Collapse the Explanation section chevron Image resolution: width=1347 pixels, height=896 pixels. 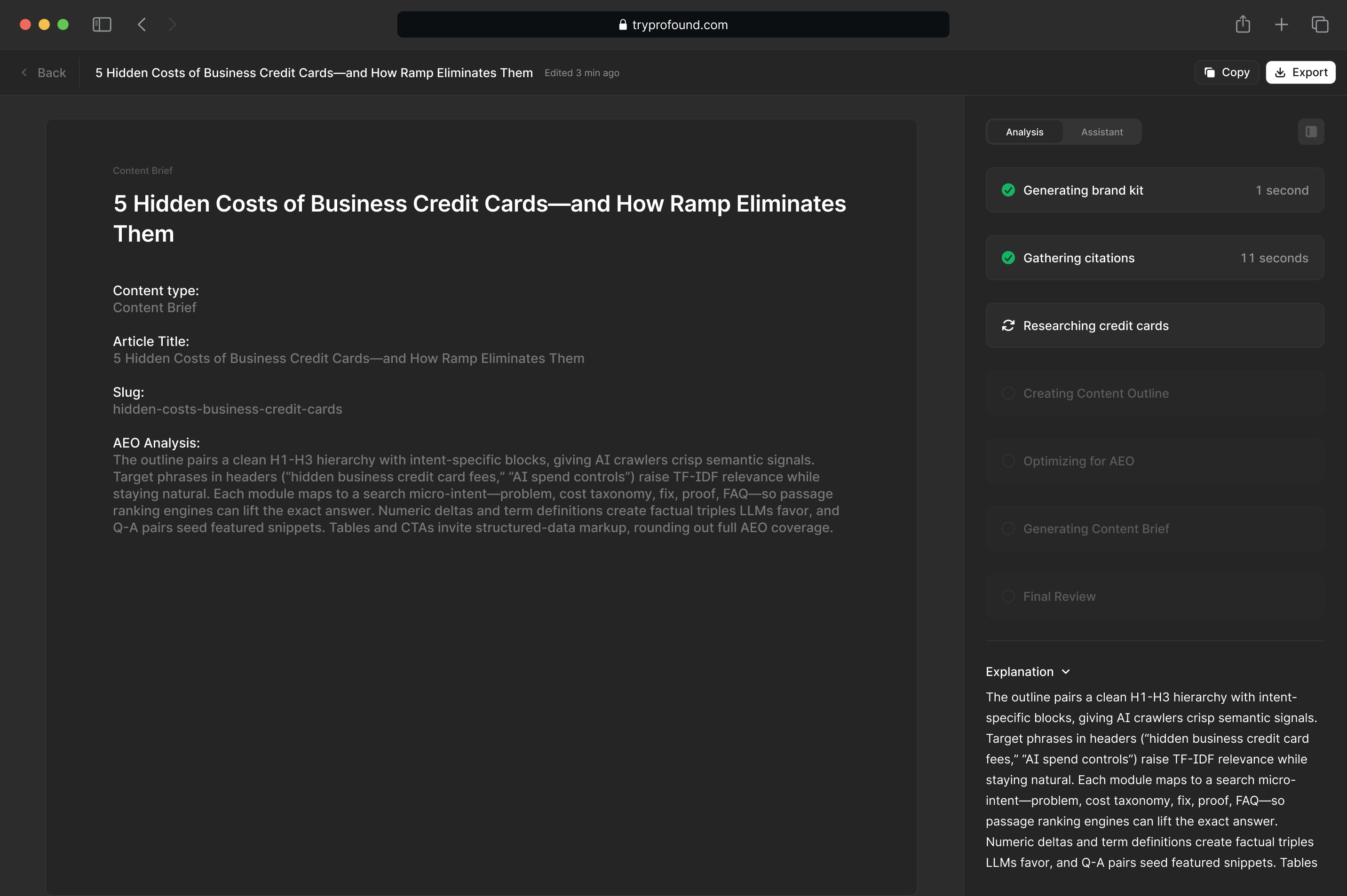coord(1066,672)
